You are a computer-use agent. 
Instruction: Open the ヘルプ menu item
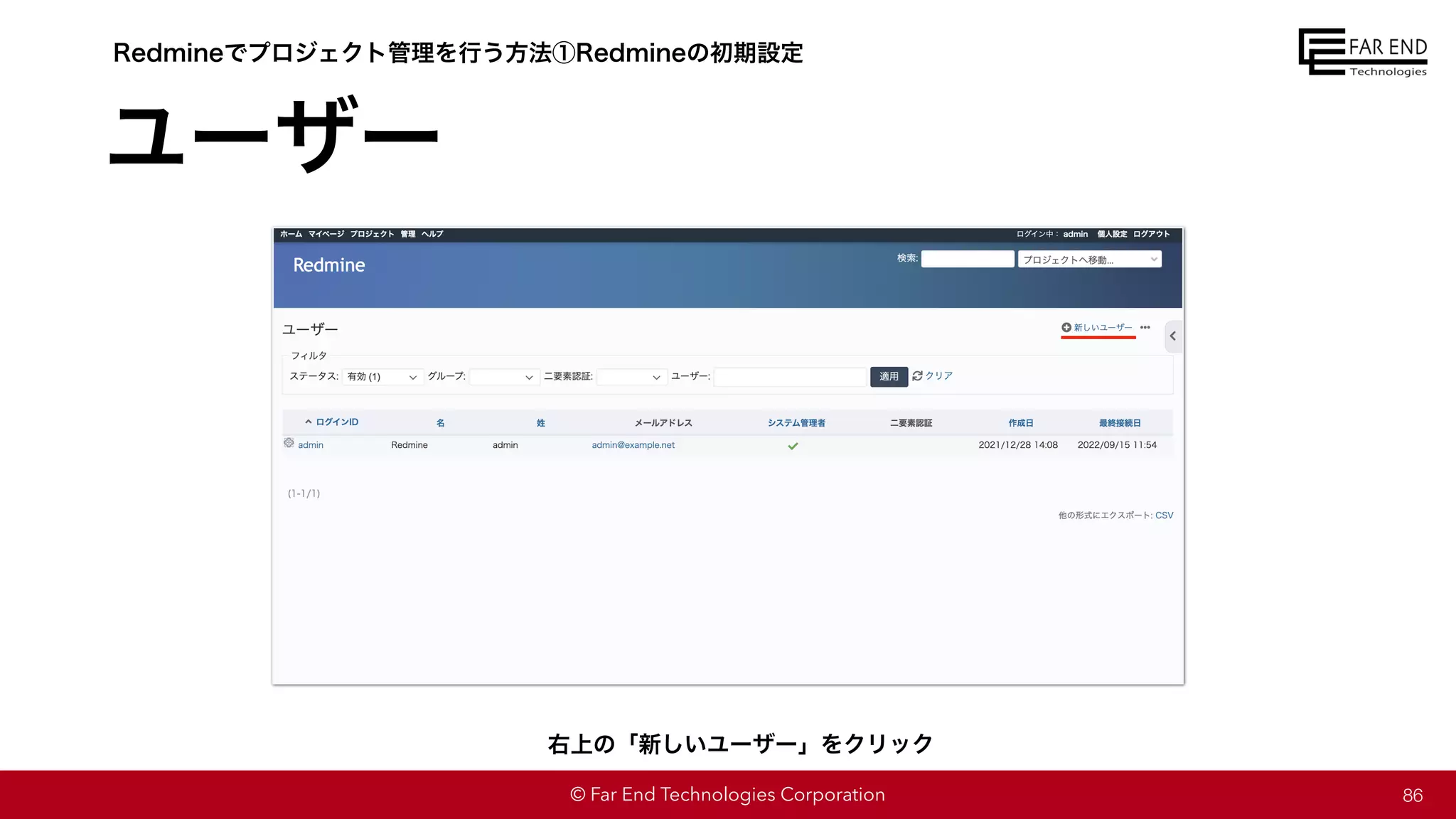(432, 234)
